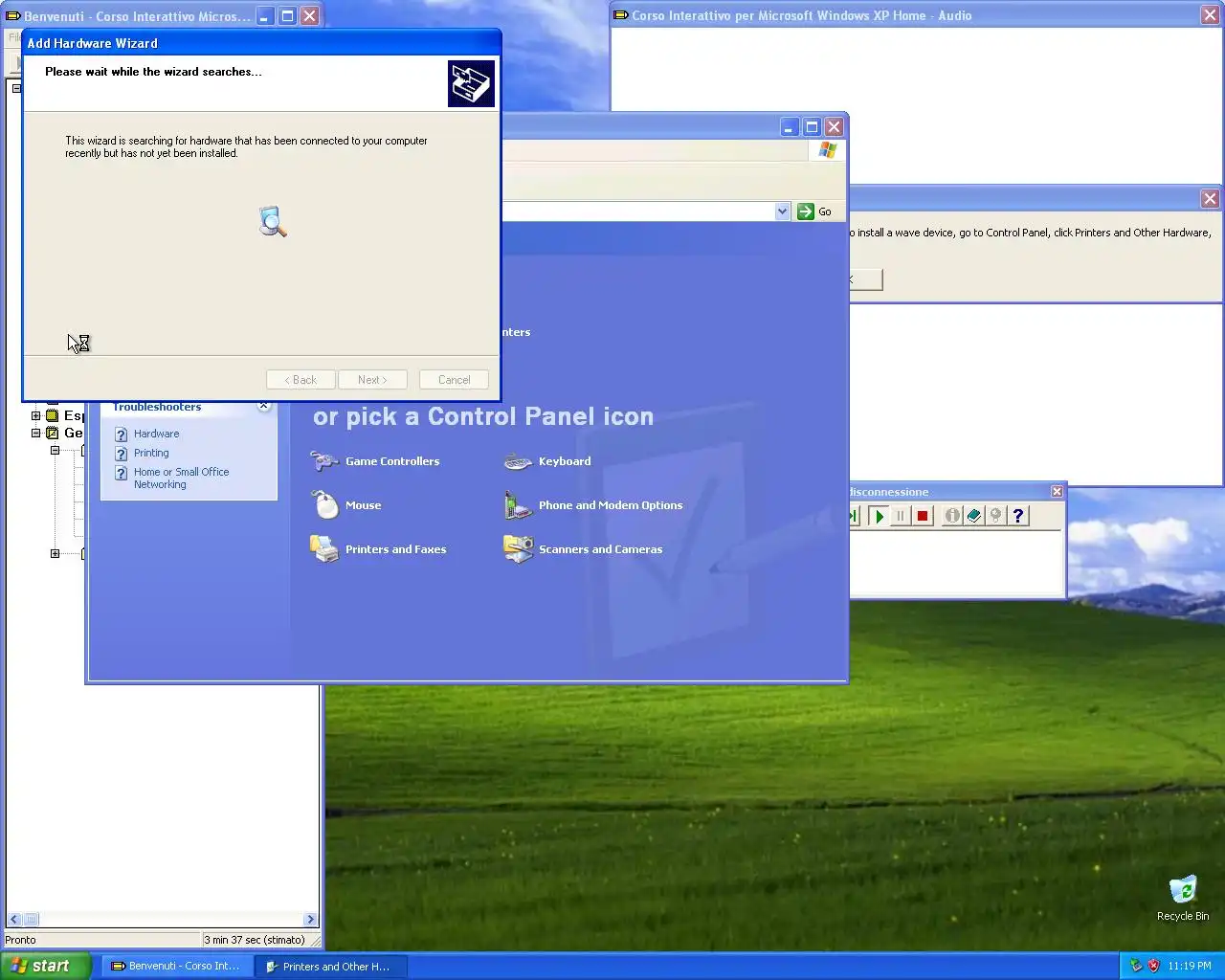Click the Phone and Modem Options text link
Screen dimensions: 1225x980
coord(611,505)
